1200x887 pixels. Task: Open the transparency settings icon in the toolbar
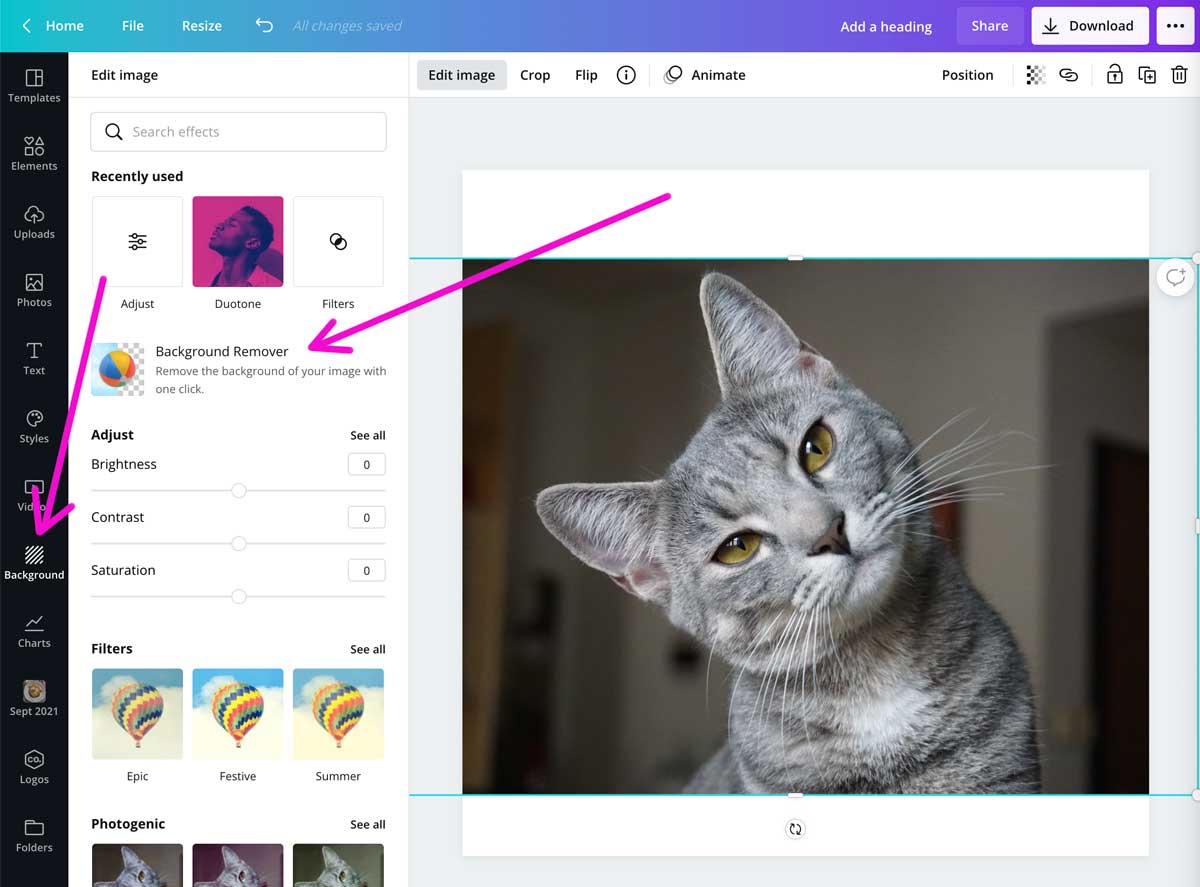[1035, 75]
